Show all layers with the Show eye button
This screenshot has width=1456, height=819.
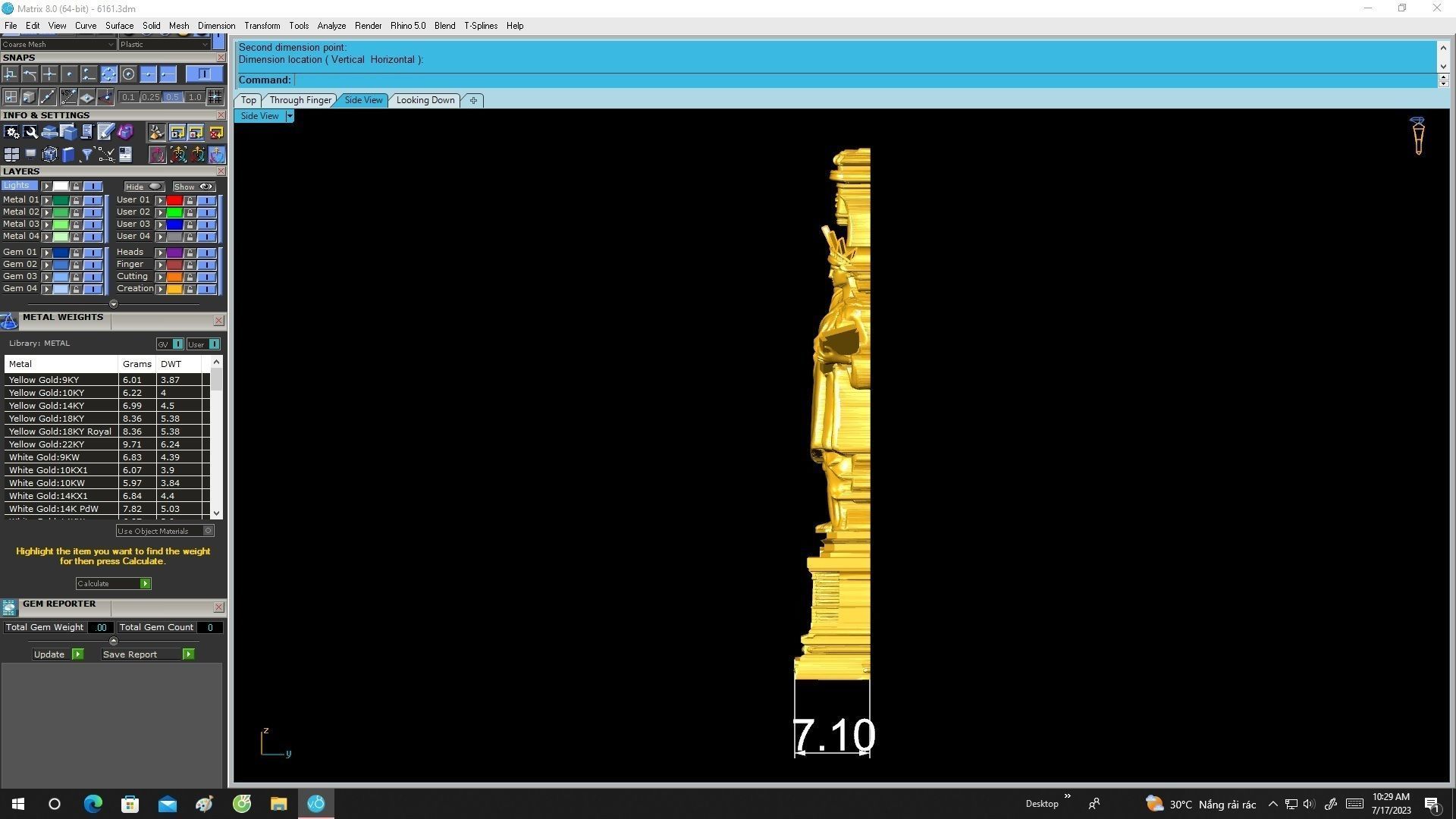(x=194, y=187)
